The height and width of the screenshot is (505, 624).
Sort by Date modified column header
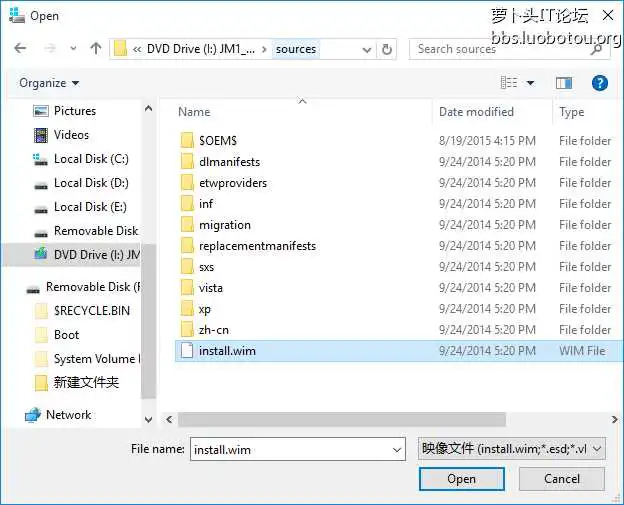476,112
